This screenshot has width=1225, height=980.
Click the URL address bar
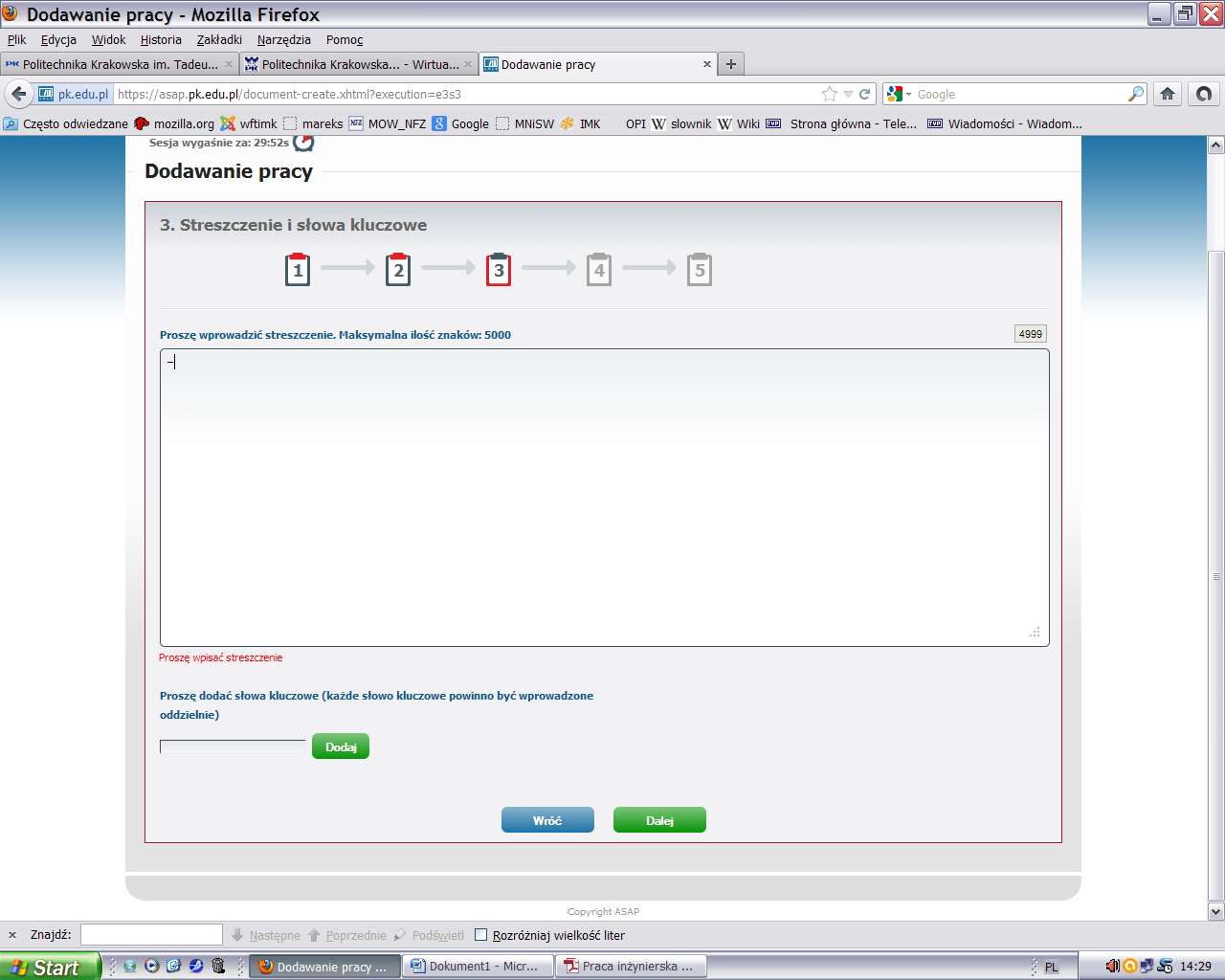466,94
